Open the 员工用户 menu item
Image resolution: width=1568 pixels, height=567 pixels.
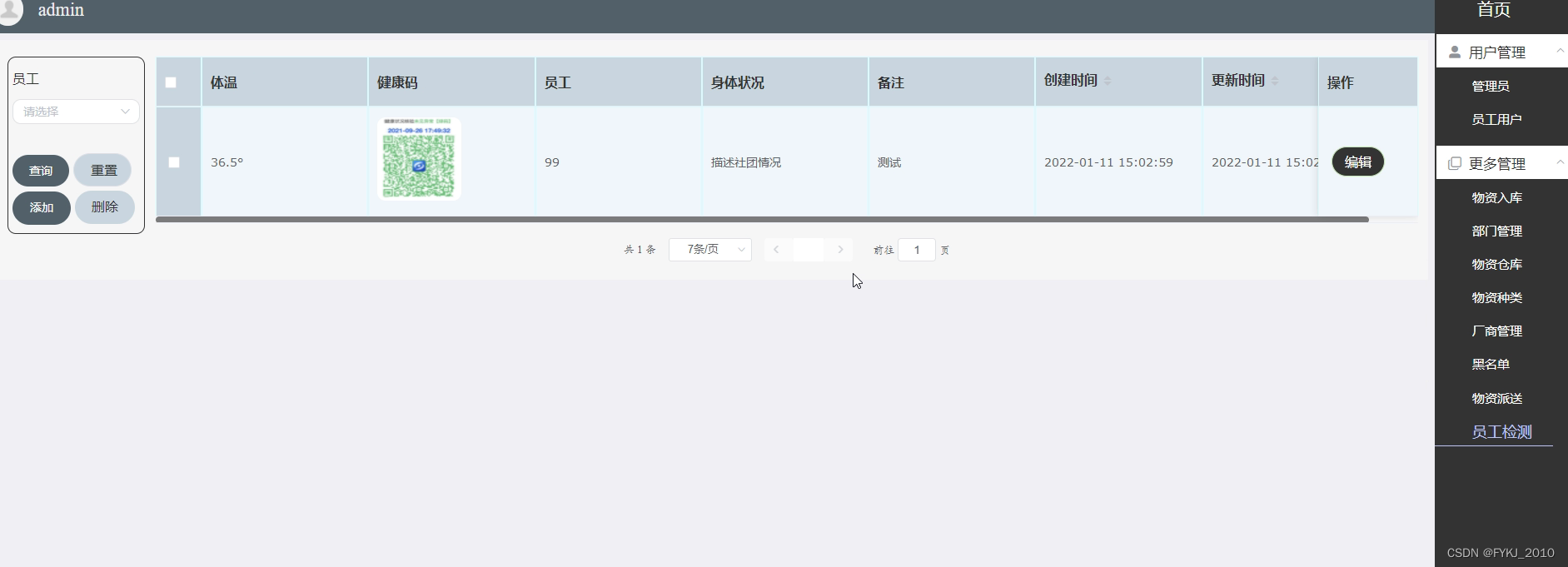[1496, 119]
